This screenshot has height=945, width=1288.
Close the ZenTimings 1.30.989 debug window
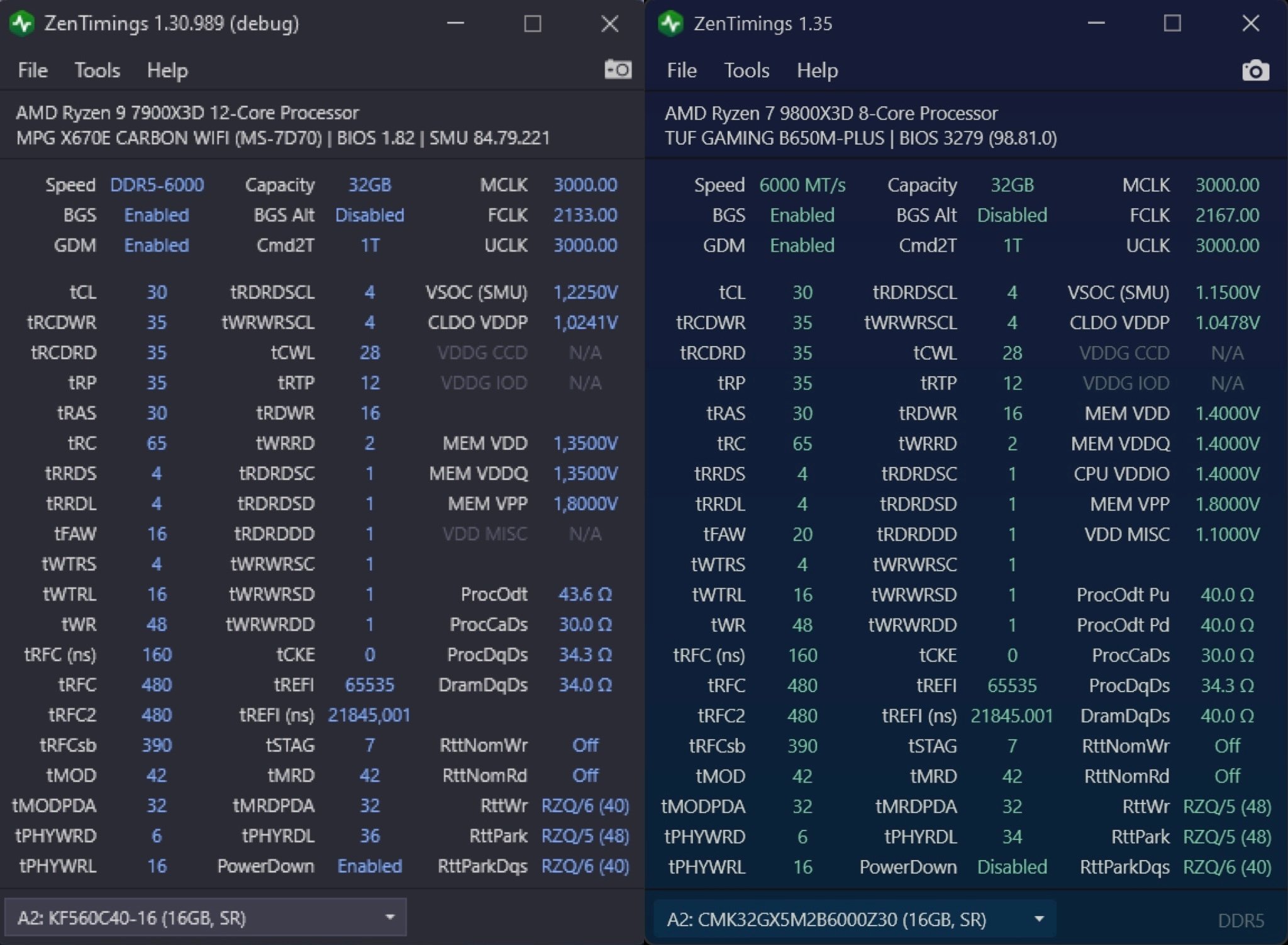pyautogui.click(x=609, y=24)
